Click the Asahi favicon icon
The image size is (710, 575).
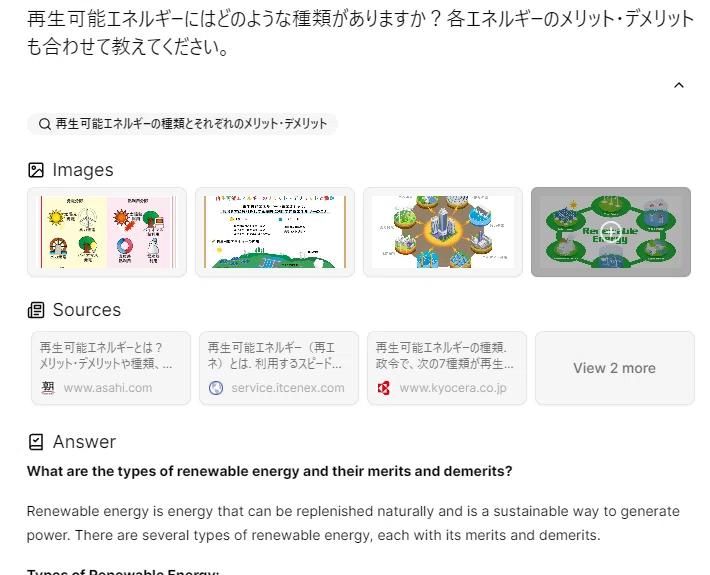point(48,388)
